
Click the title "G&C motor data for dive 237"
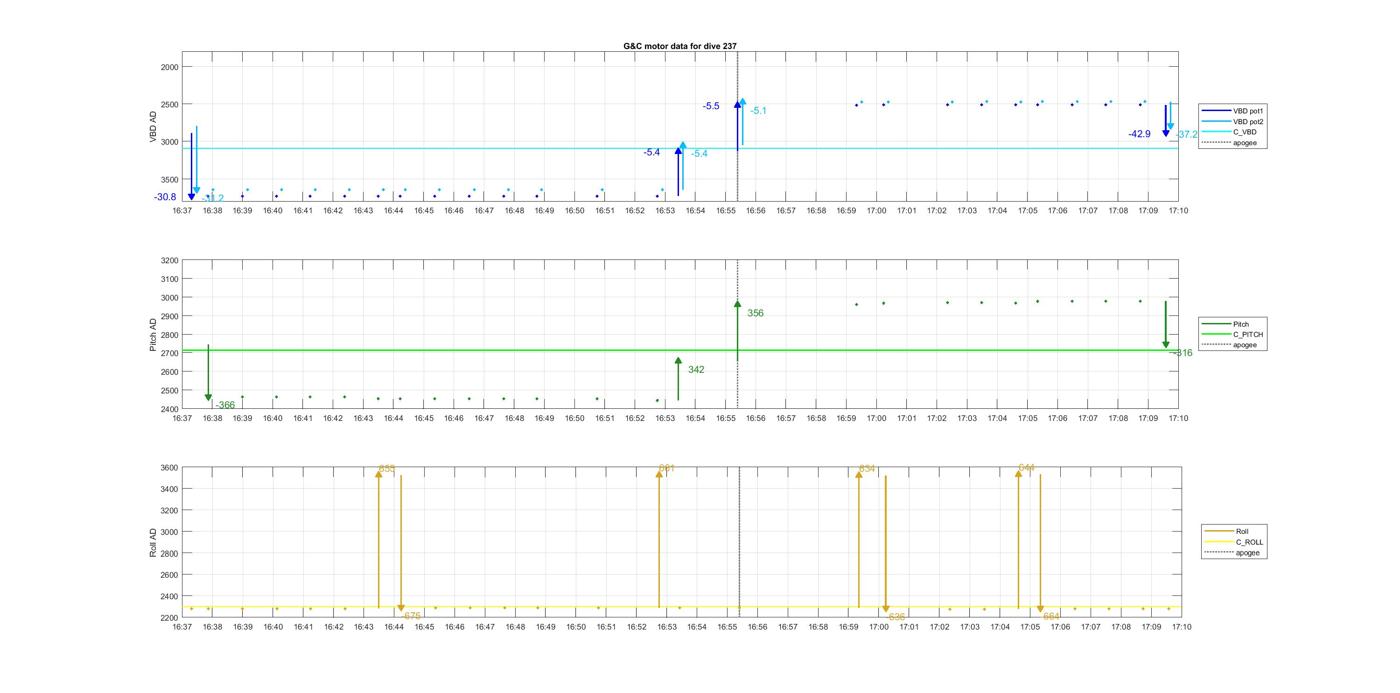680,46
